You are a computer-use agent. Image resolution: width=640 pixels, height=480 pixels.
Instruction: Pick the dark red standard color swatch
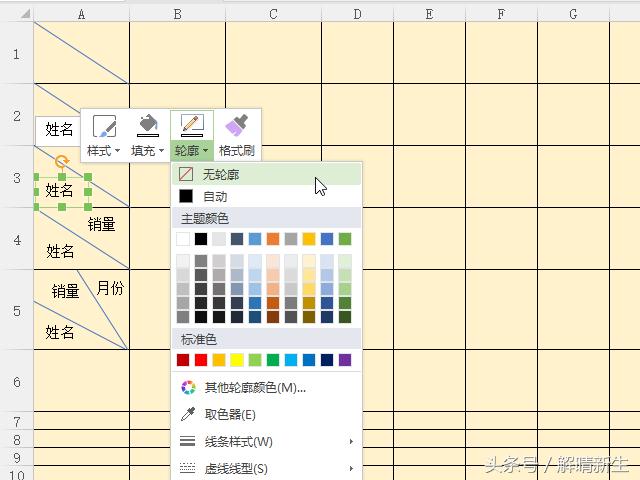click(183, 360)
